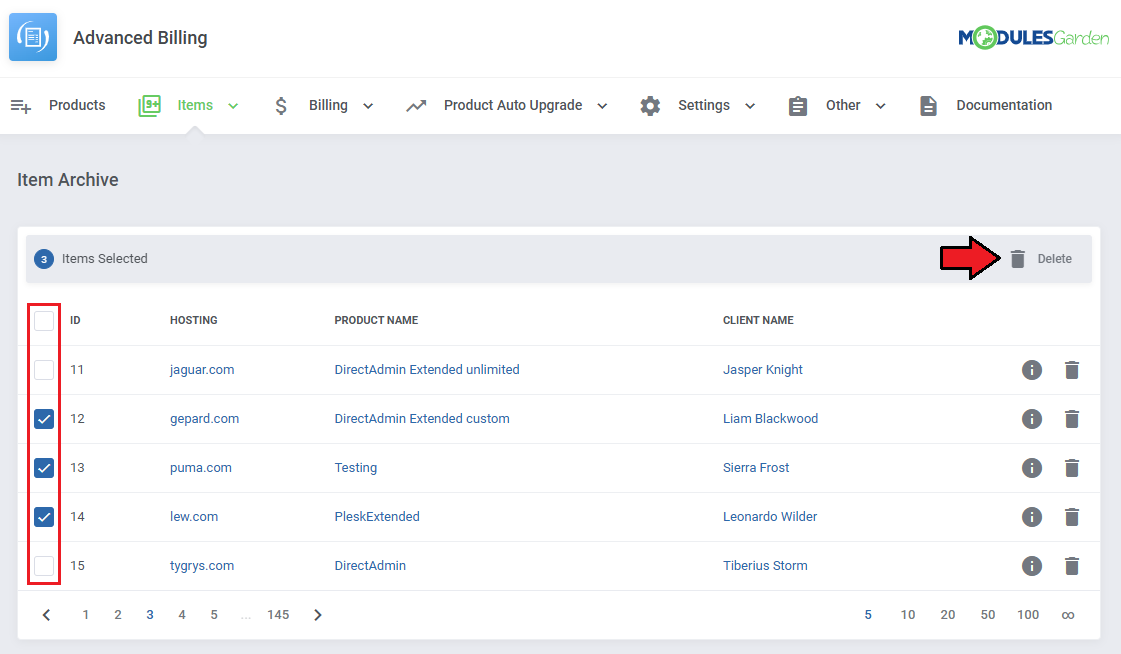Open client Jasper Knight link
The image size is (1121, 654).
(763, 370)
